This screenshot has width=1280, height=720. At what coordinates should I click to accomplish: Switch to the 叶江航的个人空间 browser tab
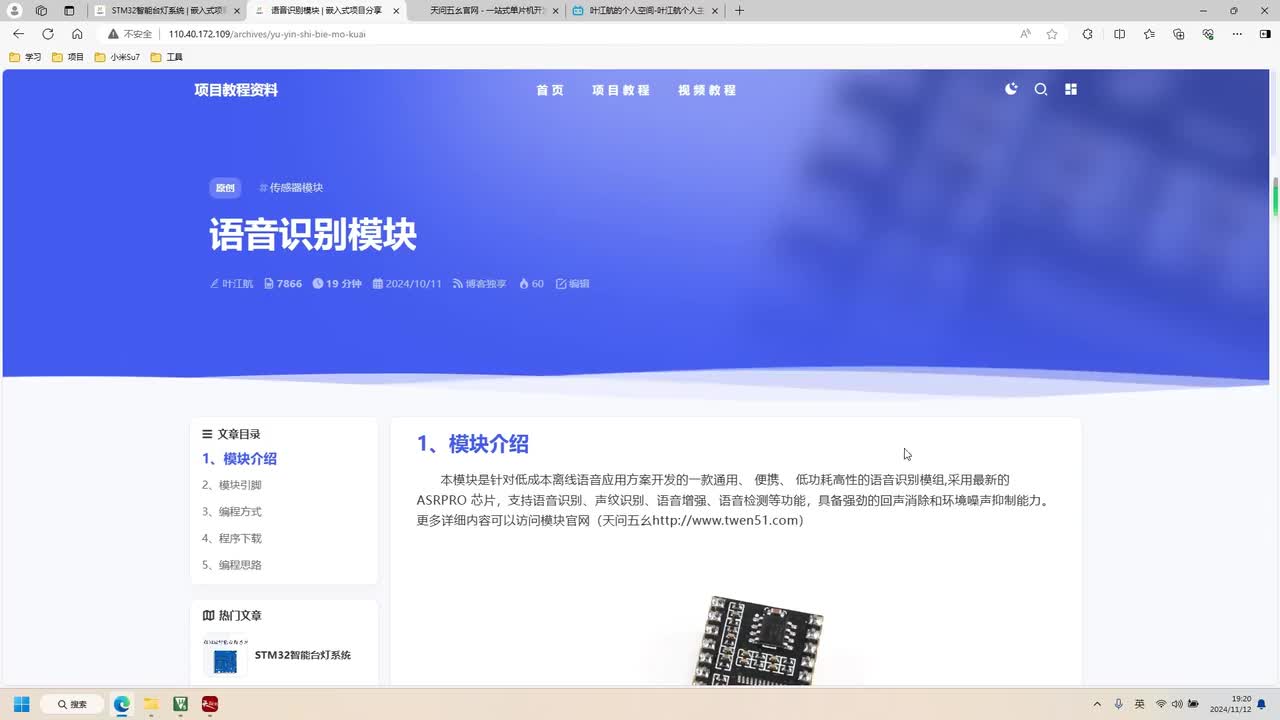(x=645, y=11)
